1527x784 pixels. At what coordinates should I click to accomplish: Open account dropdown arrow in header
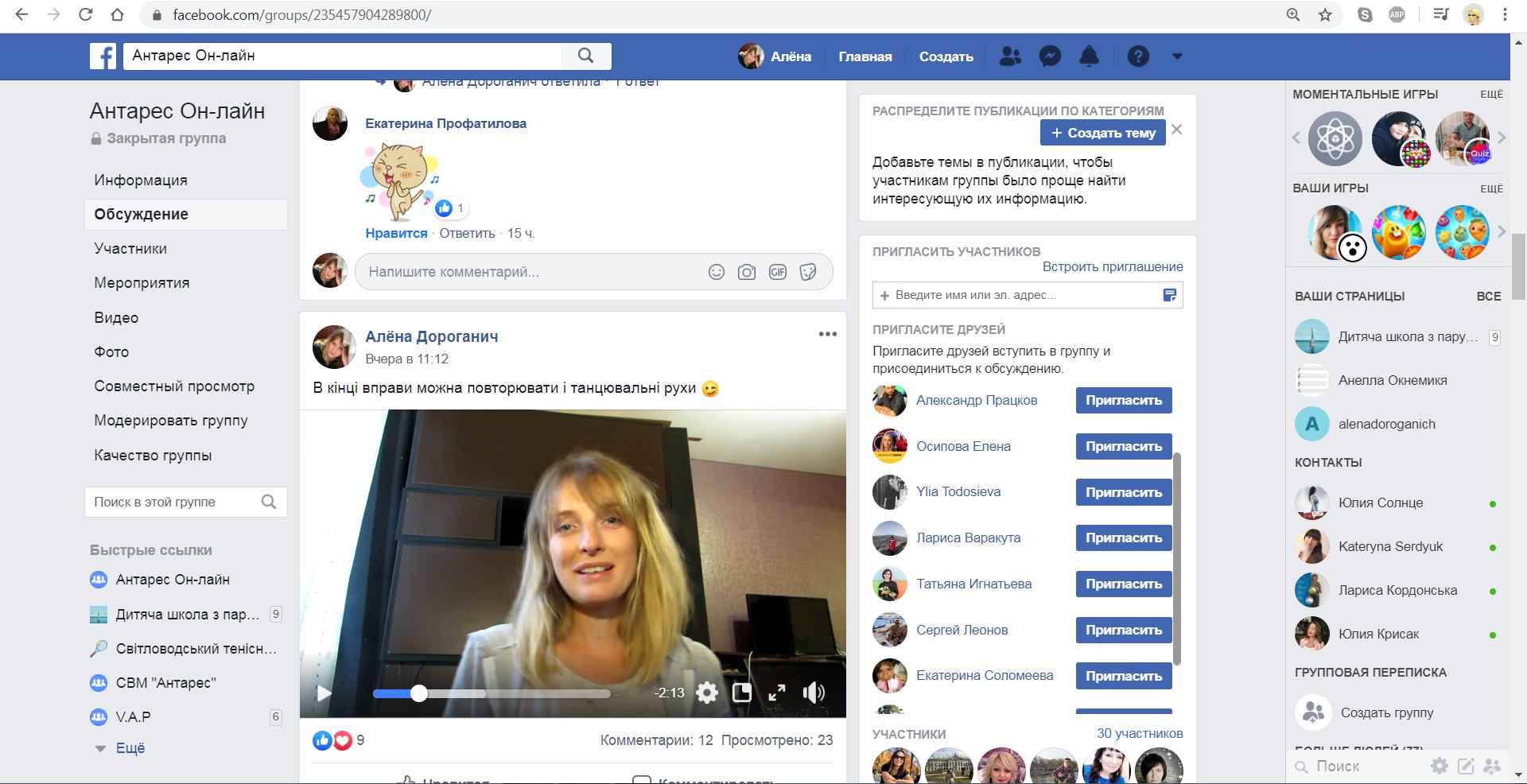pos(1177,56)
